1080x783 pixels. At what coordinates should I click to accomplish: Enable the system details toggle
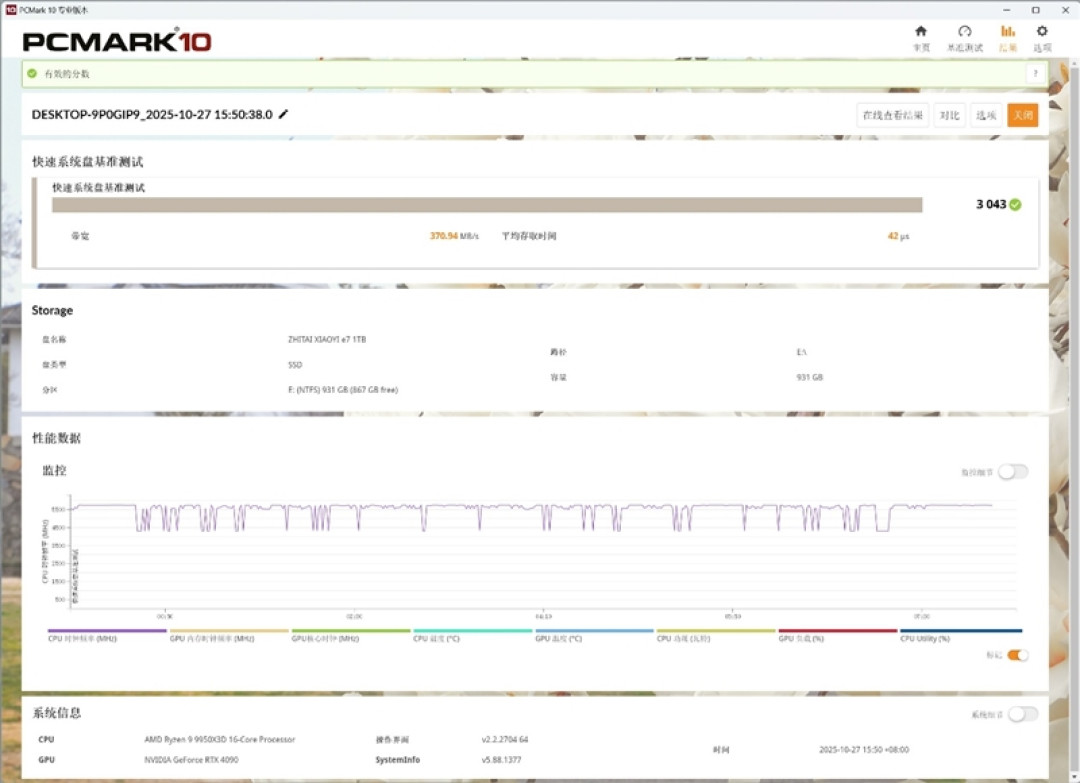coord(1023,714)
